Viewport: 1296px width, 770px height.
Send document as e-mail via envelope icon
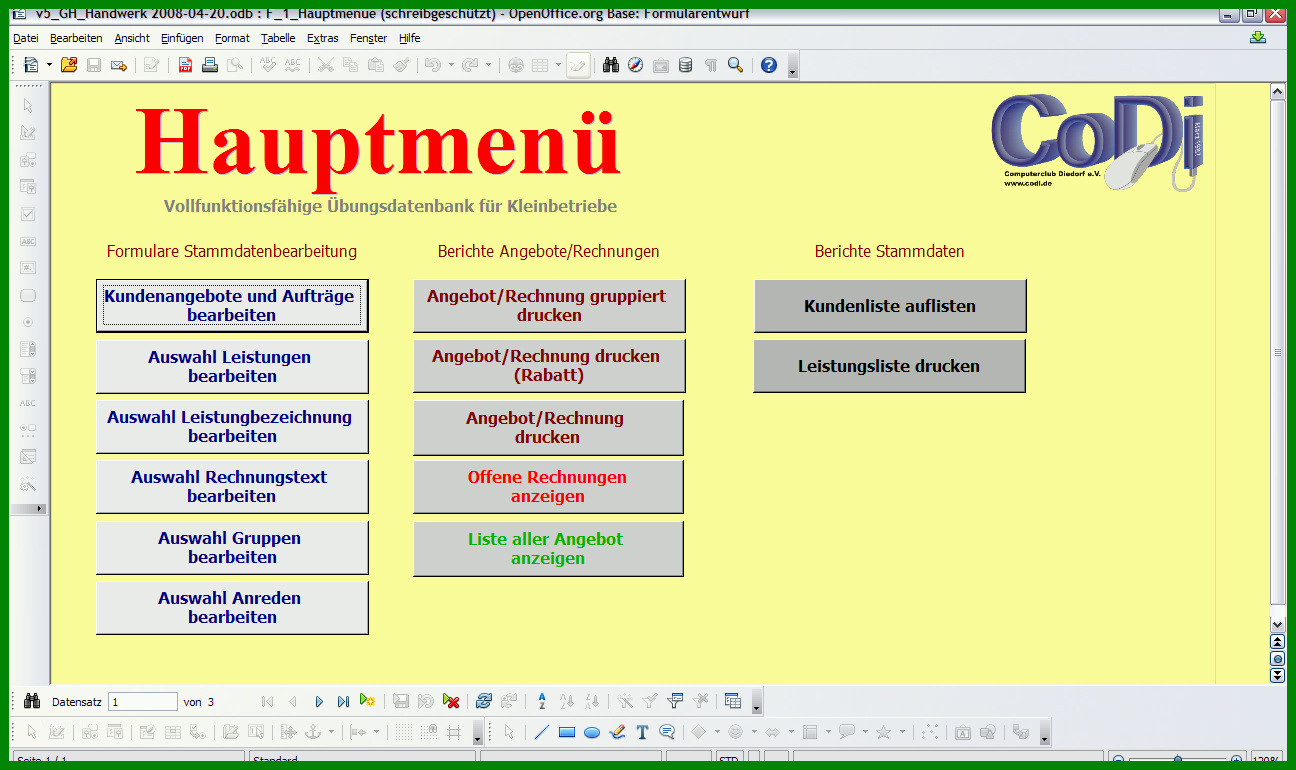coord(118,65)
